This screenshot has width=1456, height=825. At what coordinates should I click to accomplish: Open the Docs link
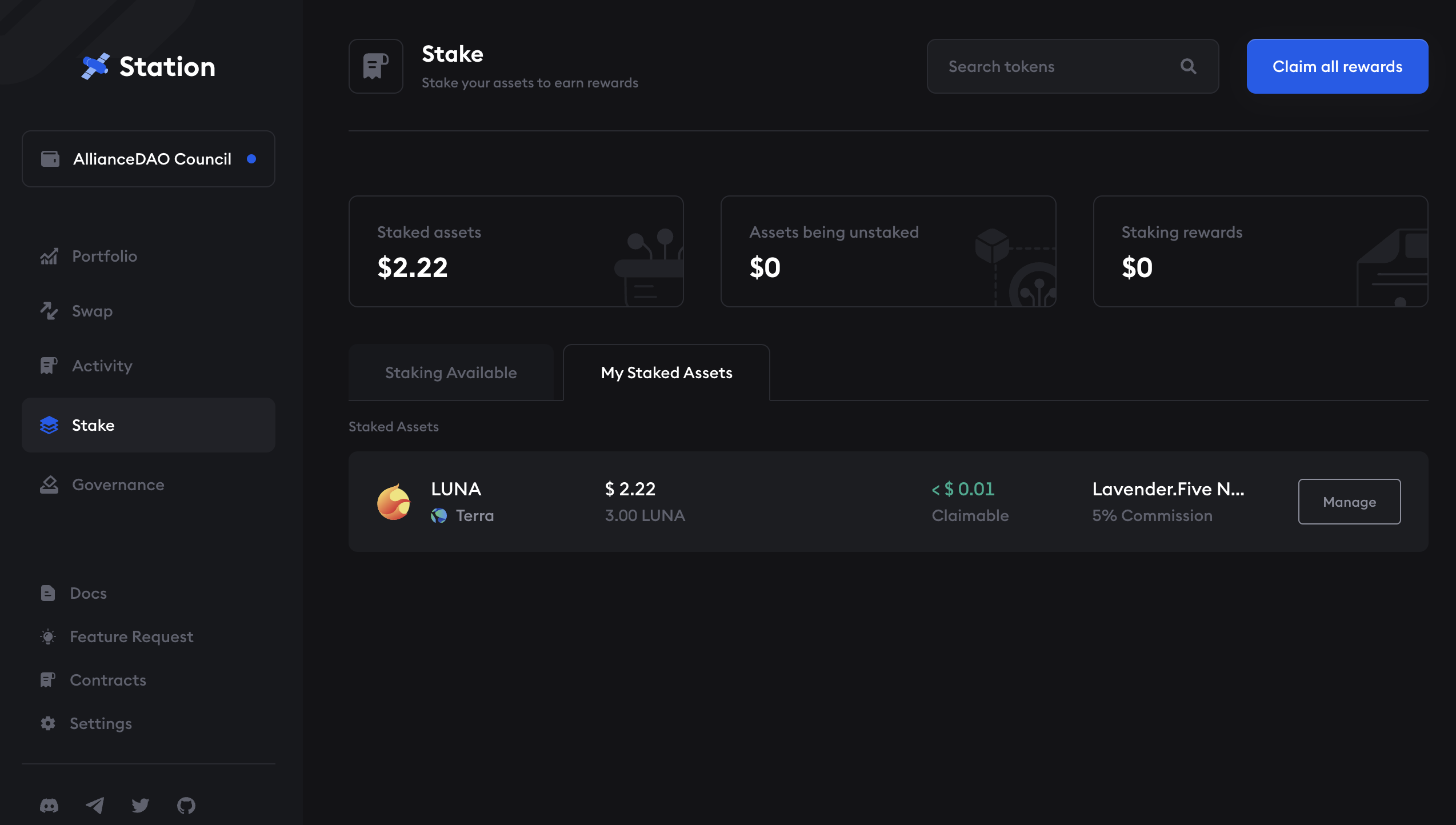tap(88, 593)
